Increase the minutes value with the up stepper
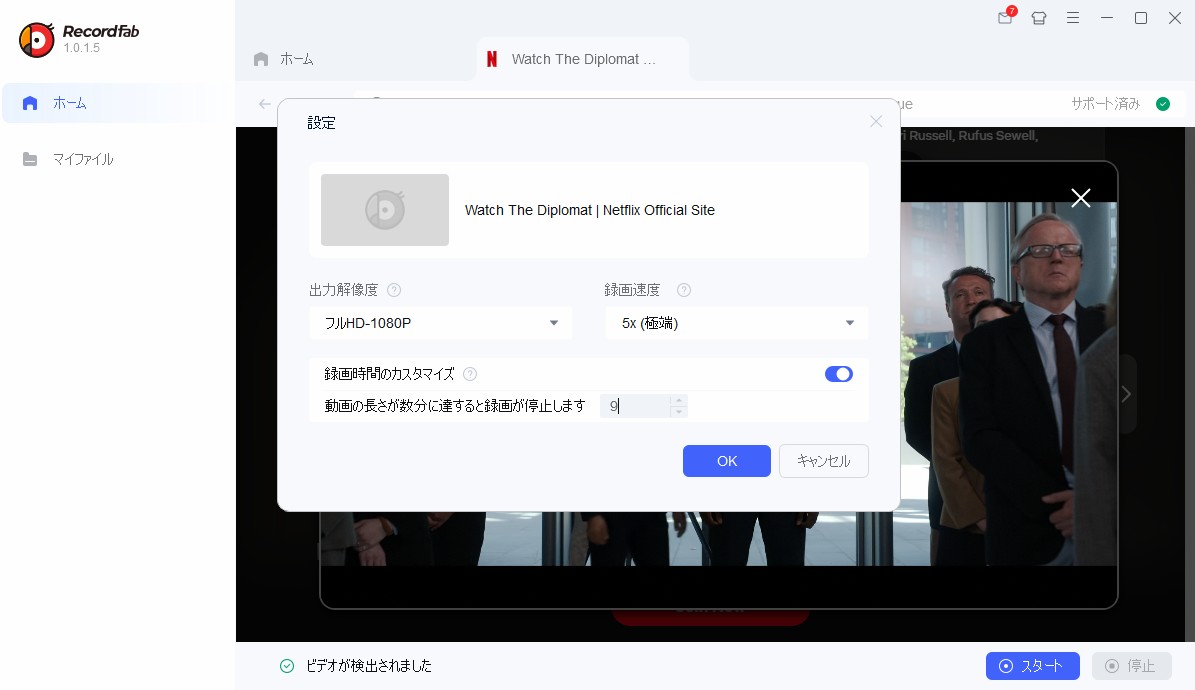Viewport: 1195px width, 690px height. (678, 401)
